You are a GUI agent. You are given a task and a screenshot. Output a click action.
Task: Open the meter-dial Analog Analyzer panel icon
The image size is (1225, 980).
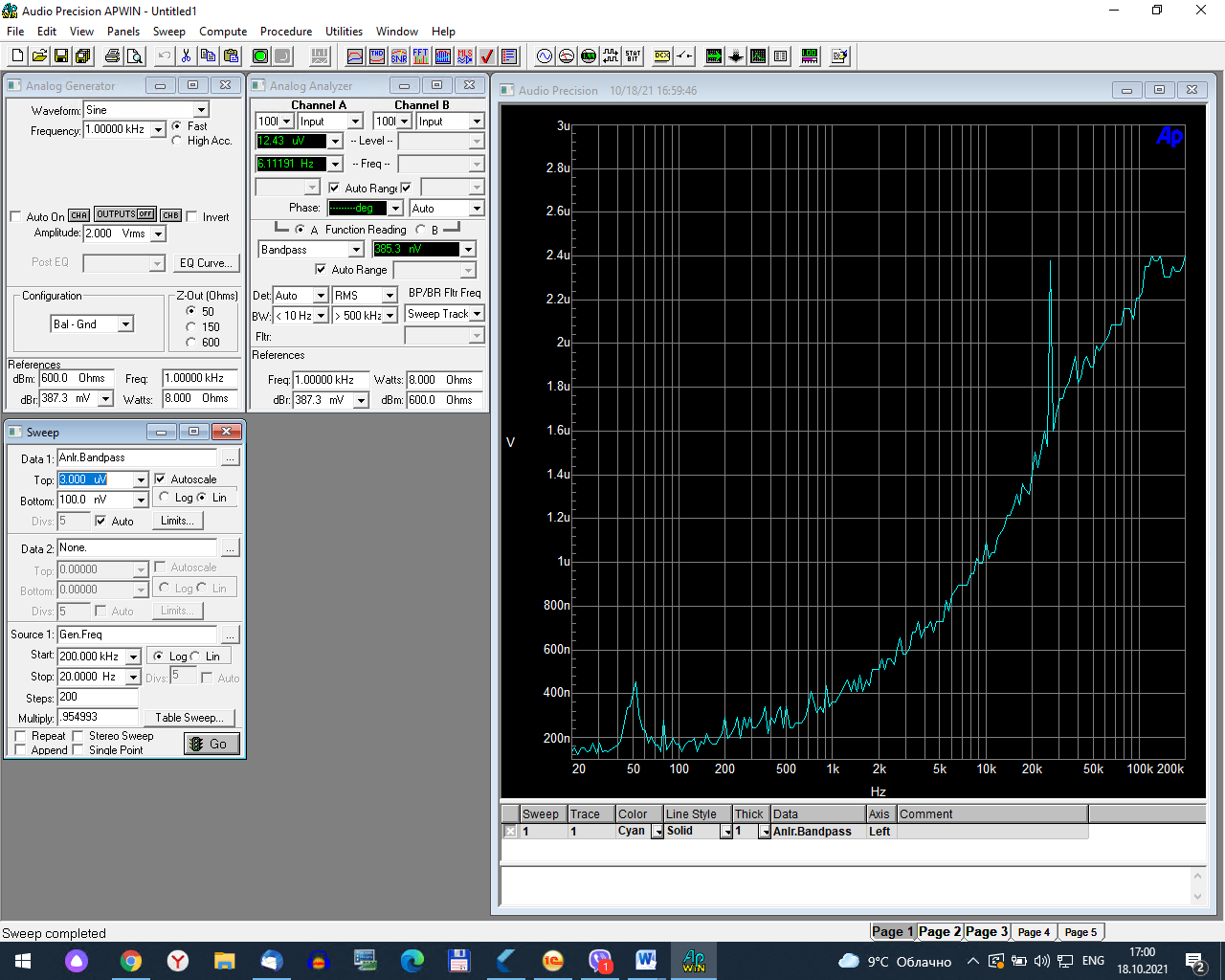coord(567,56)
